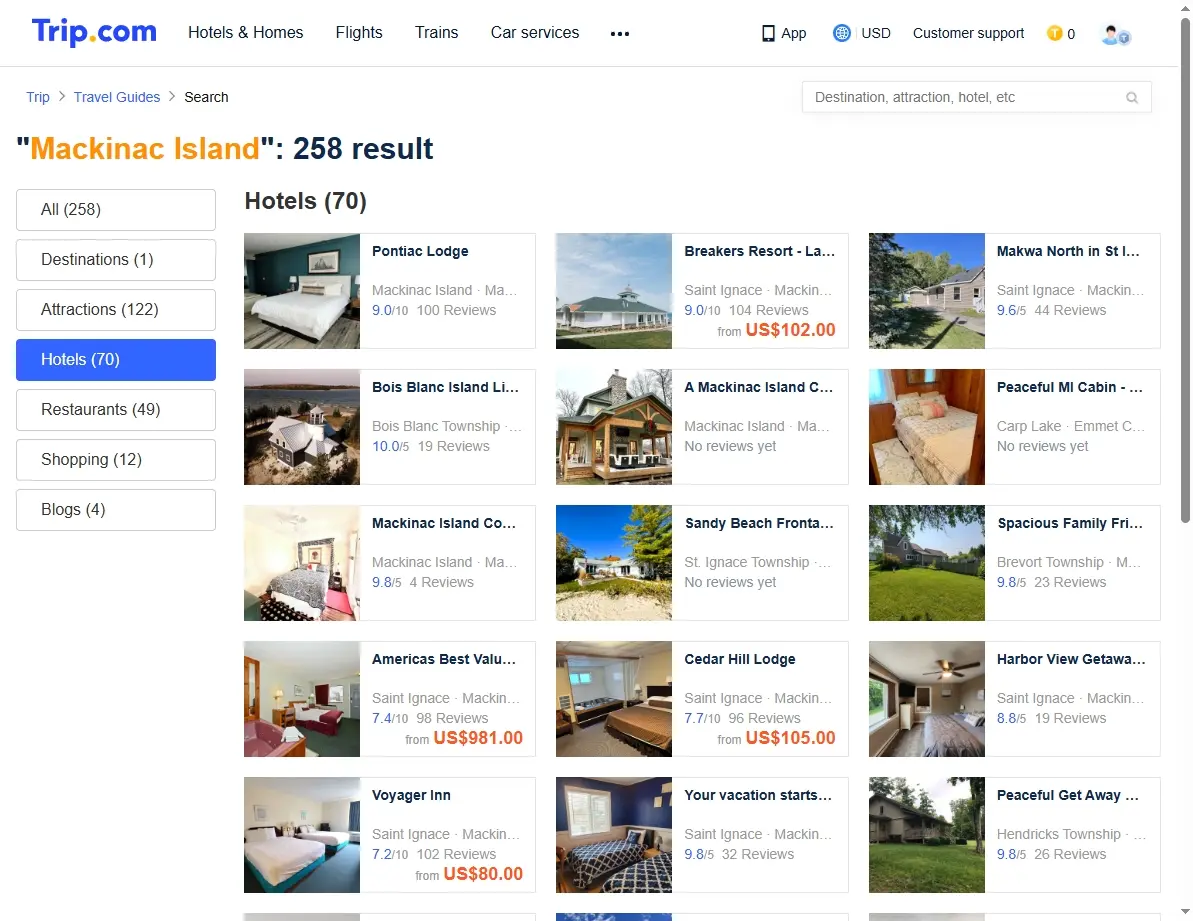Select the Restaurants (49) filter
The image size is (1193, 921).
tap(116, 410)
